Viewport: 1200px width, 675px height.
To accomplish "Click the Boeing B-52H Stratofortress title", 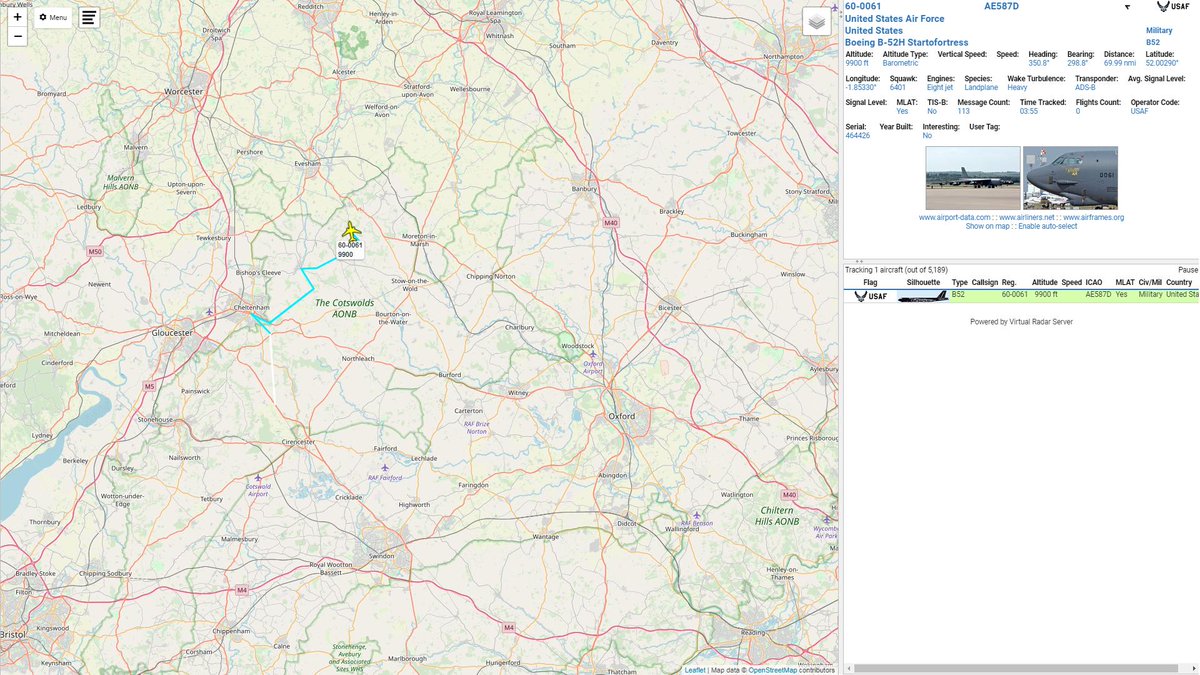I will click(907, 42).
